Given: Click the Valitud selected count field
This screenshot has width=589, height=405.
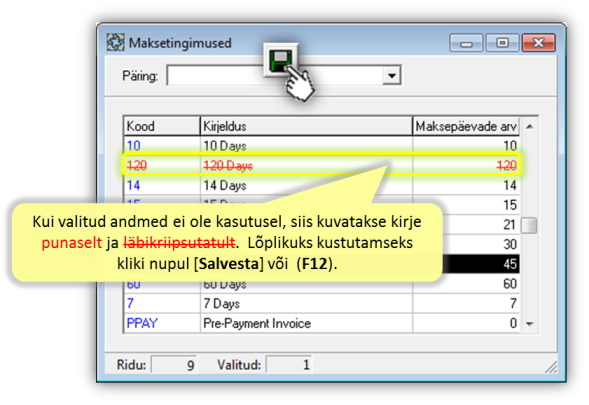Looking at the screenshot, I should 288,365.
